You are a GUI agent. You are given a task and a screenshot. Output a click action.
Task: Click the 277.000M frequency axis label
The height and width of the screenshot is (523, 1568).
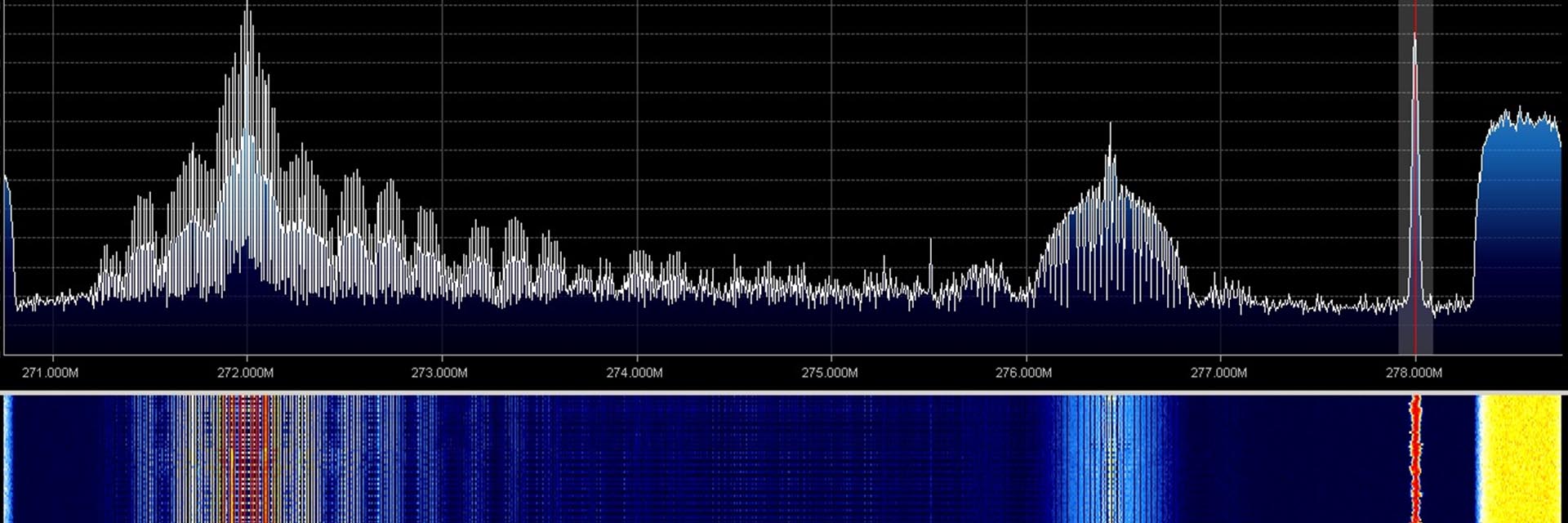coord(1218,373)
